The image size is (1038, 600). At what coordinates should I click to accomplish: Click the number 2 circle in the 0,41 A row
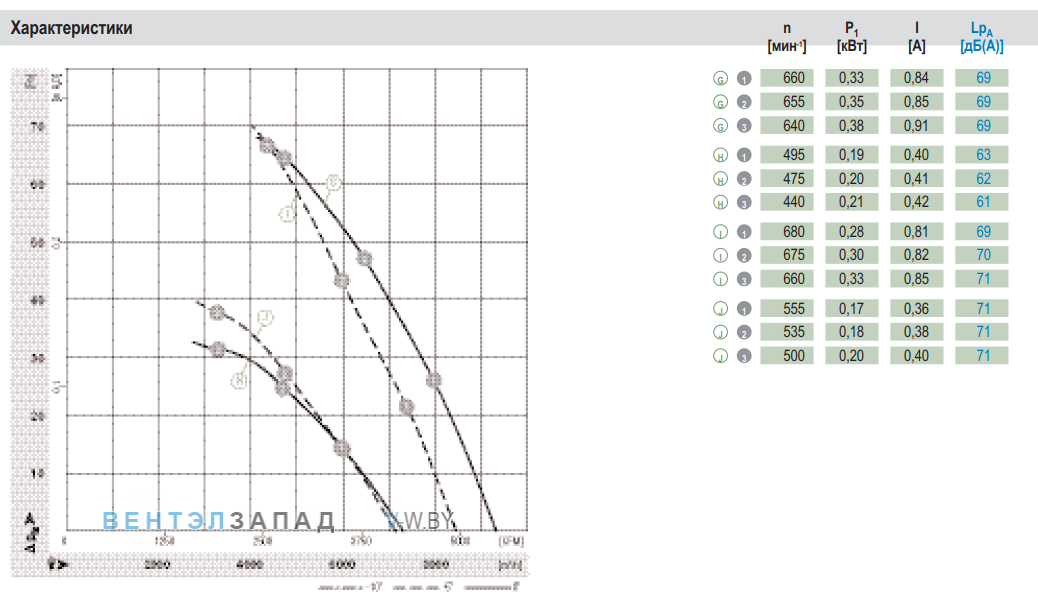coord(744,179)
